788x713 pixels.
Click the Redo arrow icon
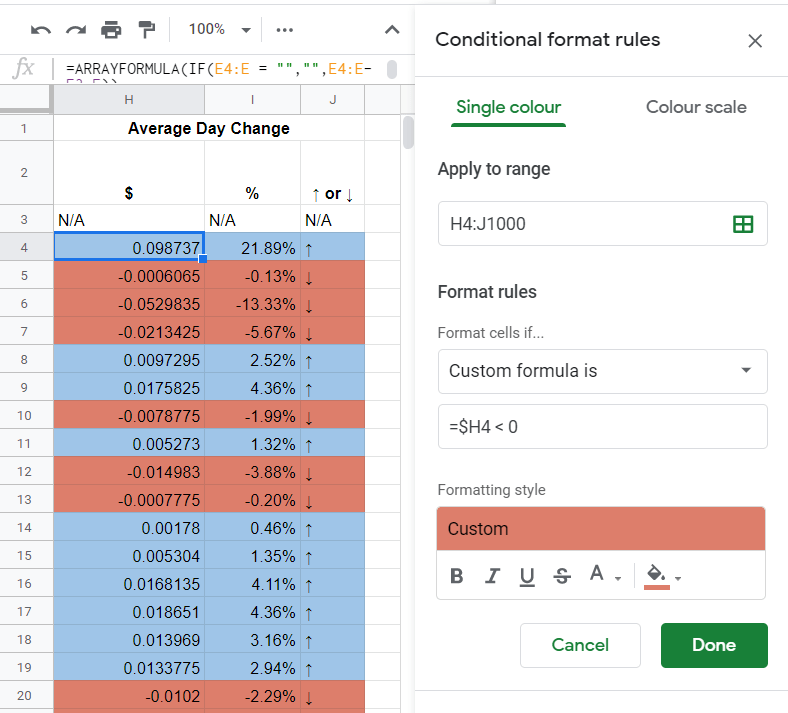pos(76,30)
